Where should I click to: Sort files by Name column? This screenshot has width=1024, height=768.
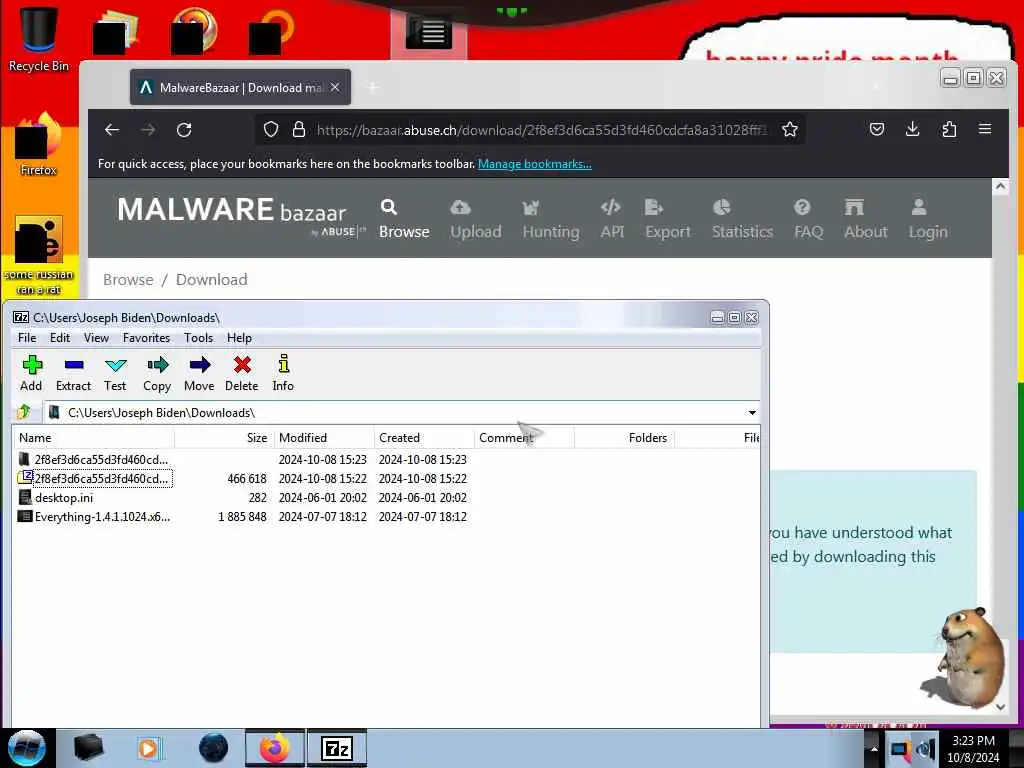pyautogui.click(x=93, y=438)
